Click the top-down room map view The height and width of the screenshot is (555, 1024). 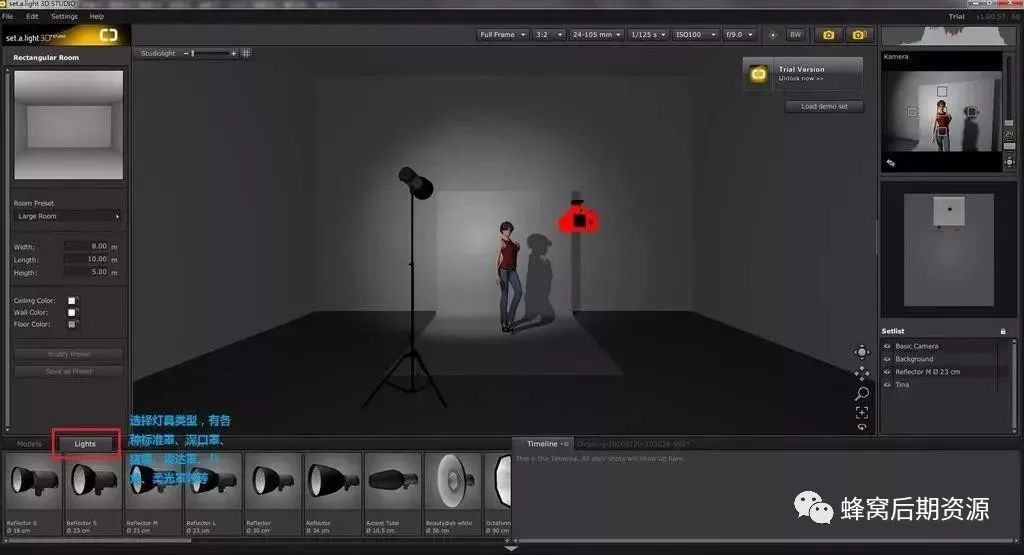(x=948, y=249)
